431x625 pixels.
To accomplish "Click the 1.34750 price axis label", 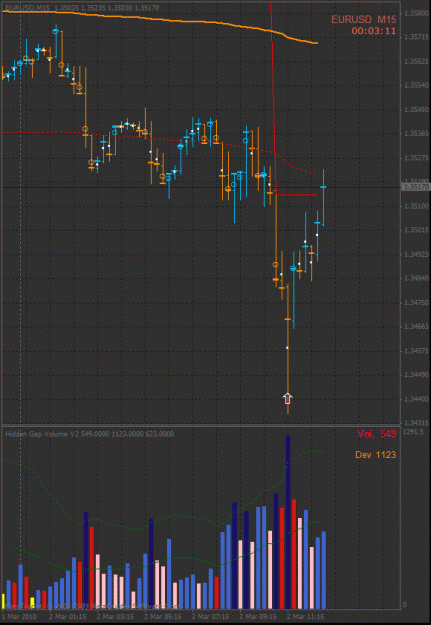I will click(415, 303).
